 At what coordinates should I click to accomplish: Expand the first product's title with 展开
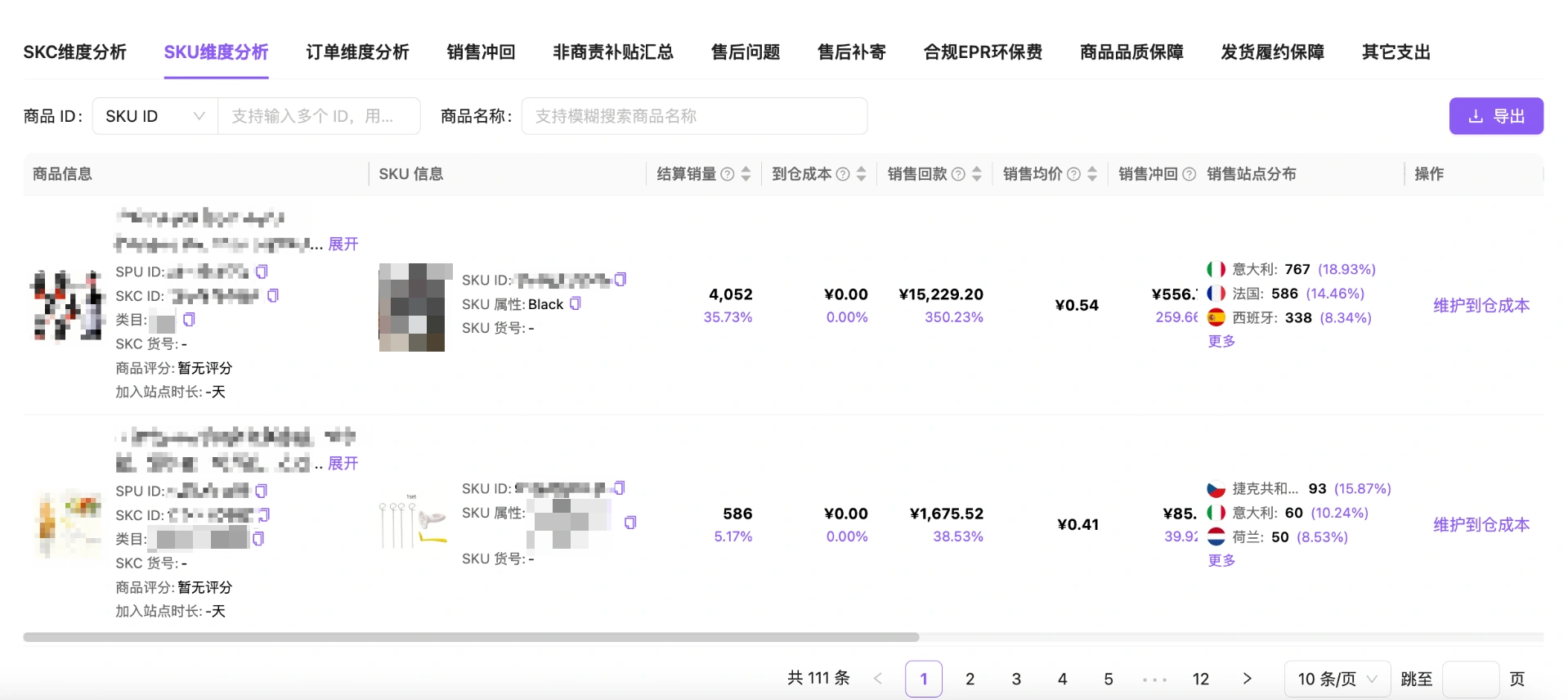tap(343, 244)
